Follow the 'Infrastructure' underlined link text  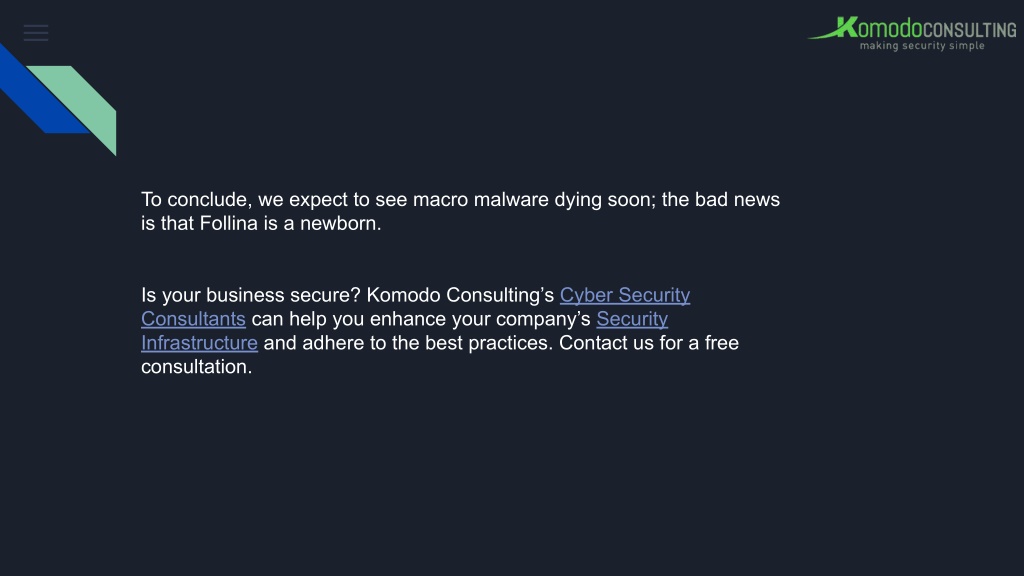click(x=199, y=343)
